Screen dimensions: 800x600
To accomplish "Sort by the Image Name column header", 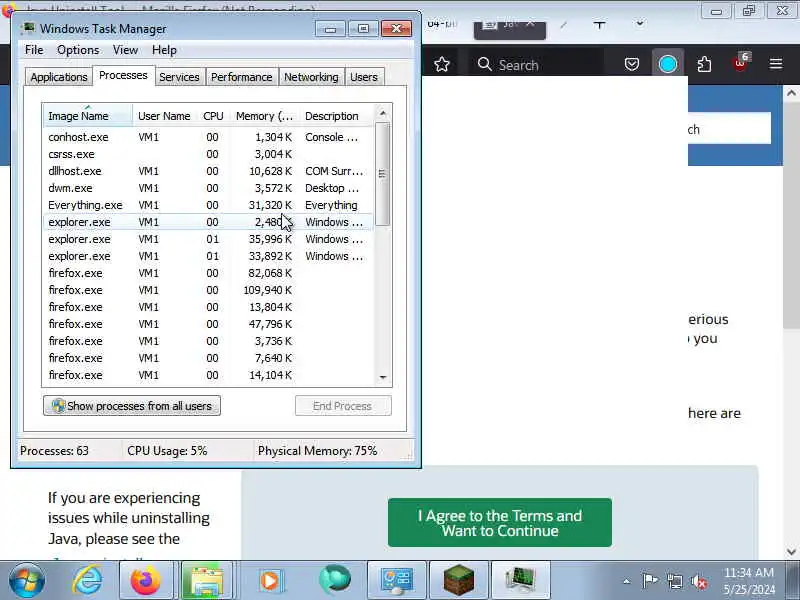I will pyautogui.click(x=88, y=116).
